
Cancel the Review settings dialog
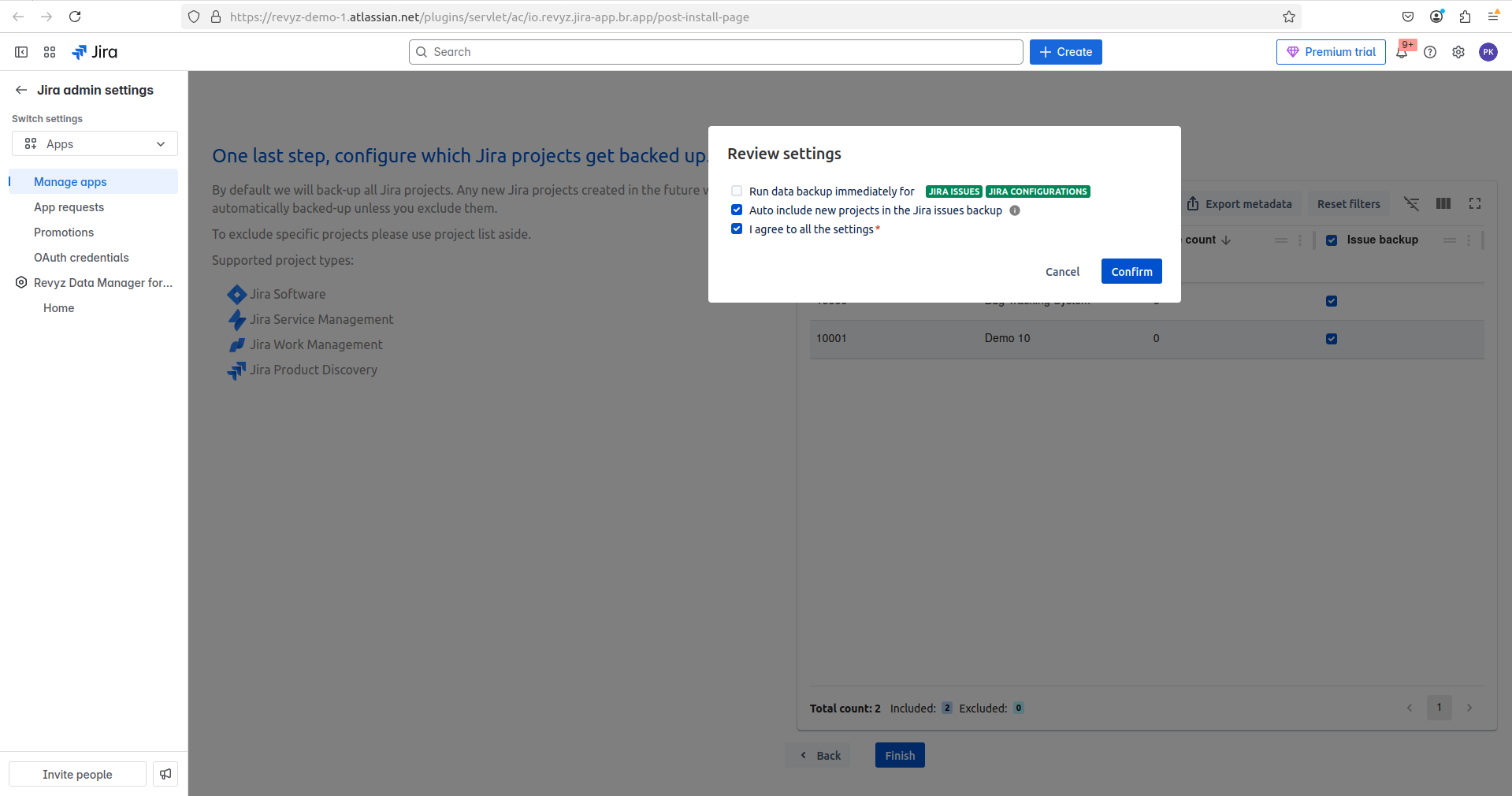point(1062,272)
